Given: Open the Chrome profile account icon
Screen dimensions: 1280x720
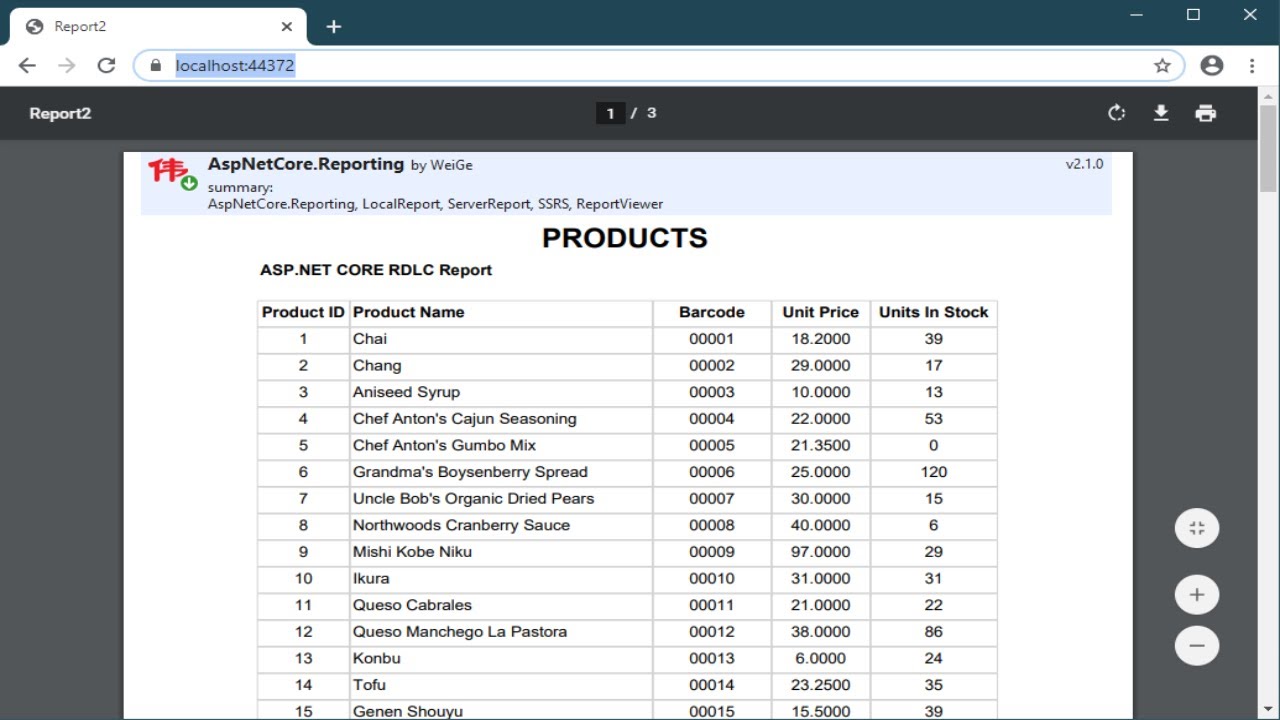Looking at the screenshot, I should (x=1212, y=66).
